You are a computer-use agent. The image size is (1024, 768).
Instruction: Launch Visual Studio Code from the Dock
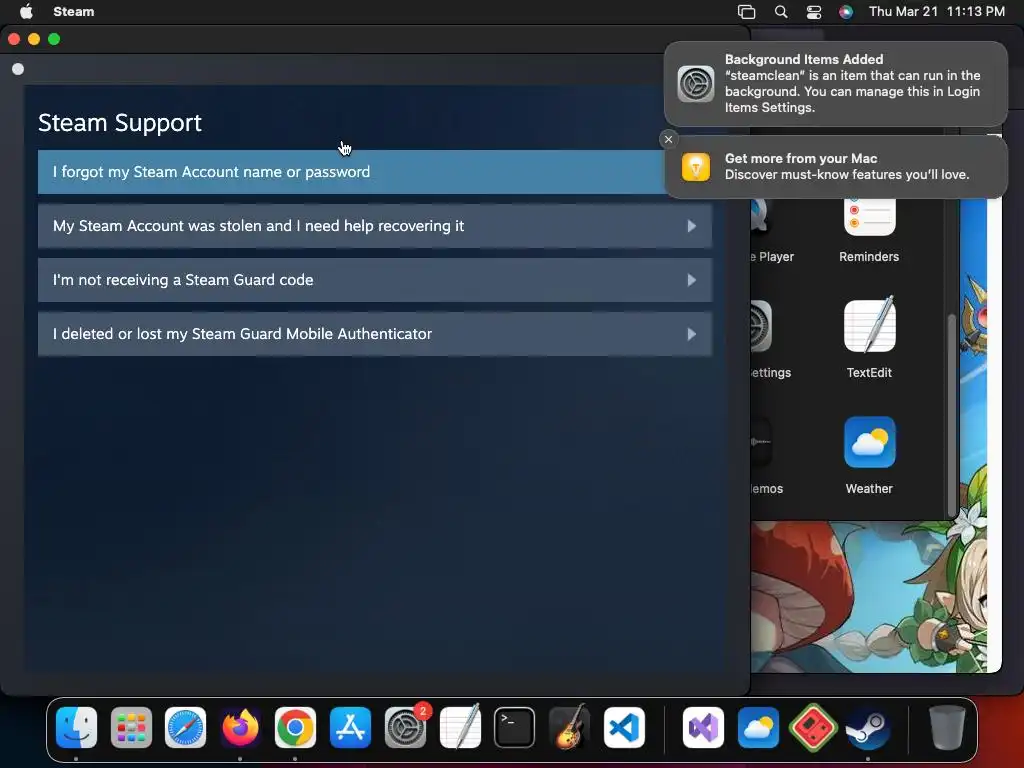(x=624, y=728)
